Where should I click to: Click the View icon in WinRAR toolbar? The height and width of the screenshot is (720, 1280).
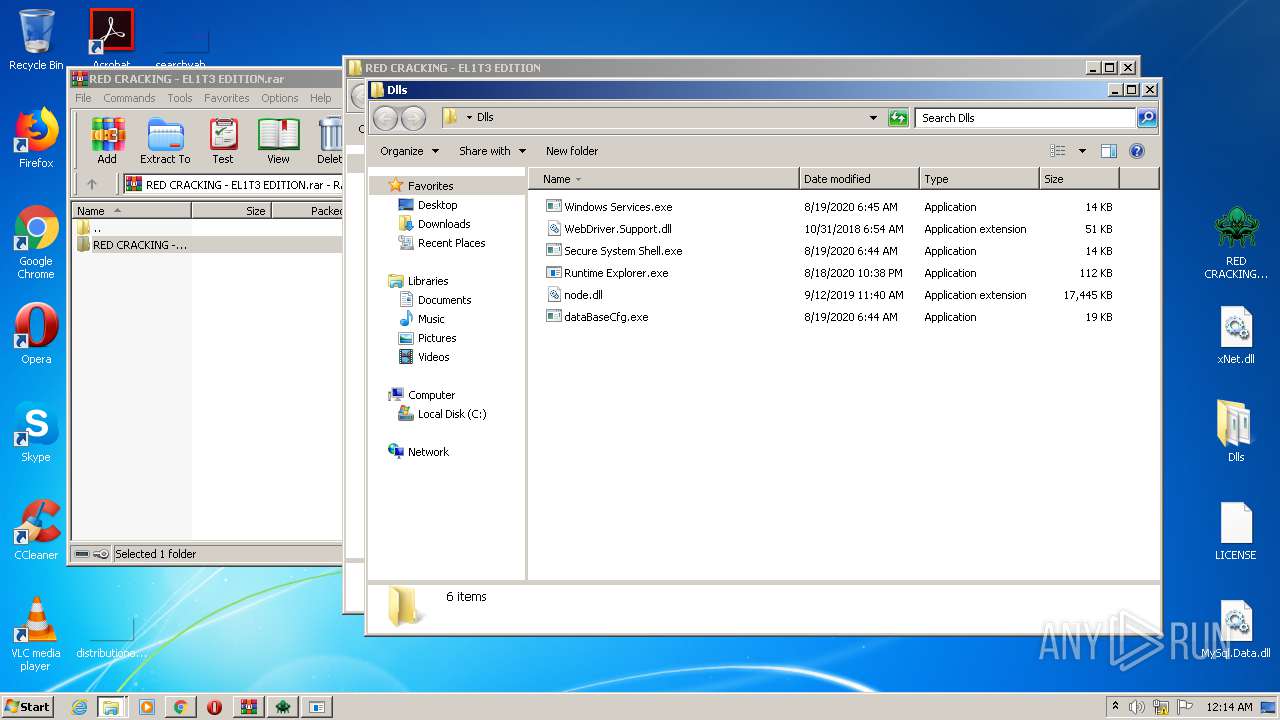coord(278,141)
